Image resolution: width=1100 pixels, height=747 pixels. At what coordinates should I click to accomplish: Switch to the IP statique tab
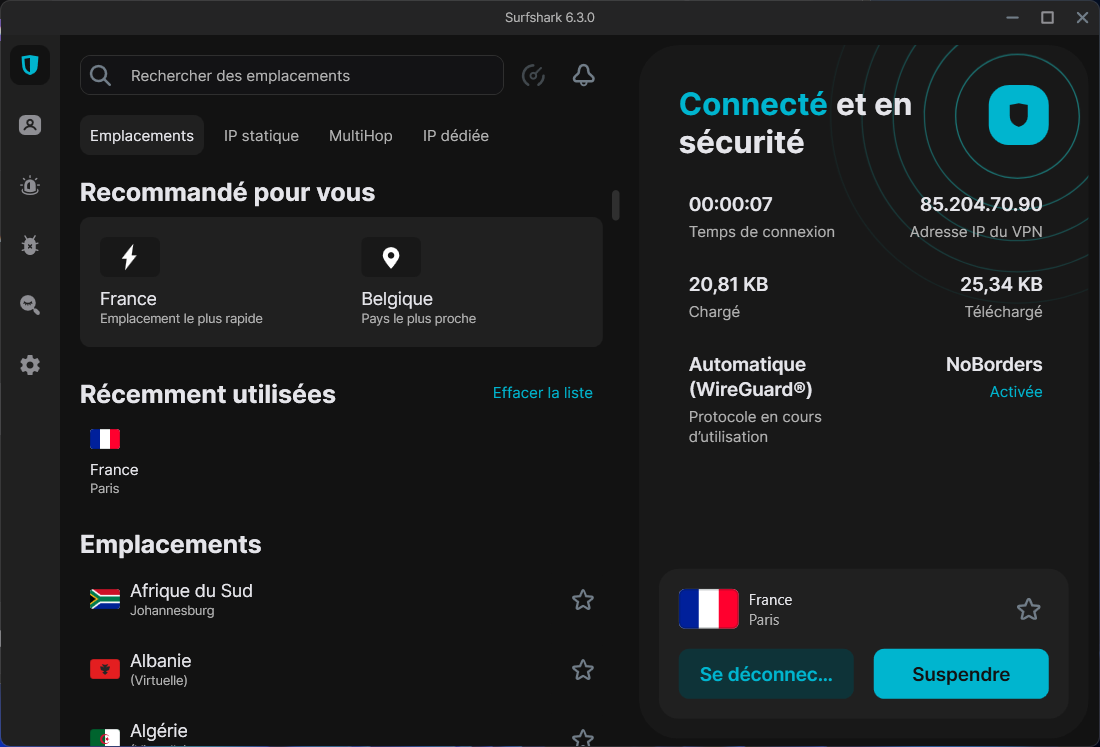click(x=261, y=135)
